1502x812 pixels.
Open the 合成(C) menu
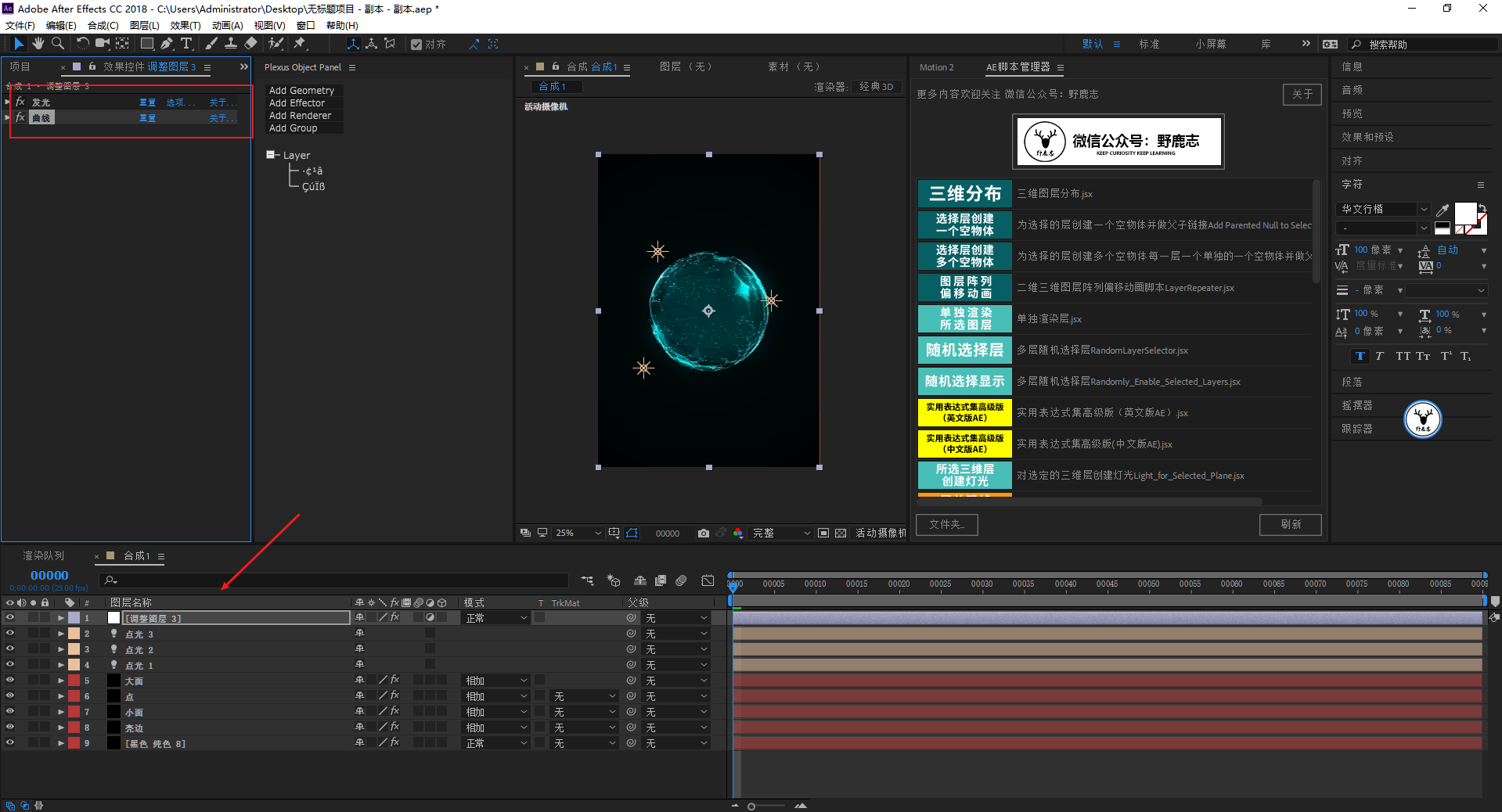(x=103, y=26)
